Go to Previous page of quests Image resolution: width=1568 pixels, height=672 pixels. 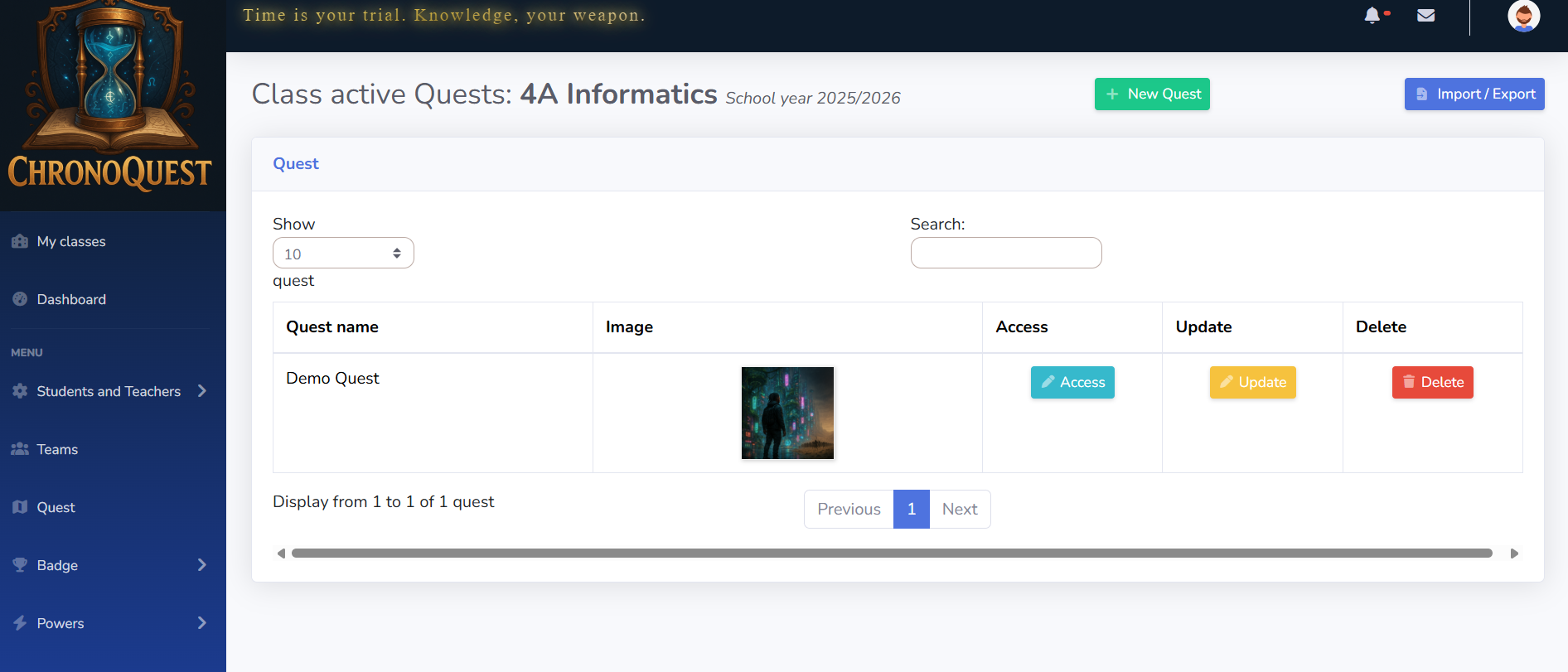pos(849,509)
